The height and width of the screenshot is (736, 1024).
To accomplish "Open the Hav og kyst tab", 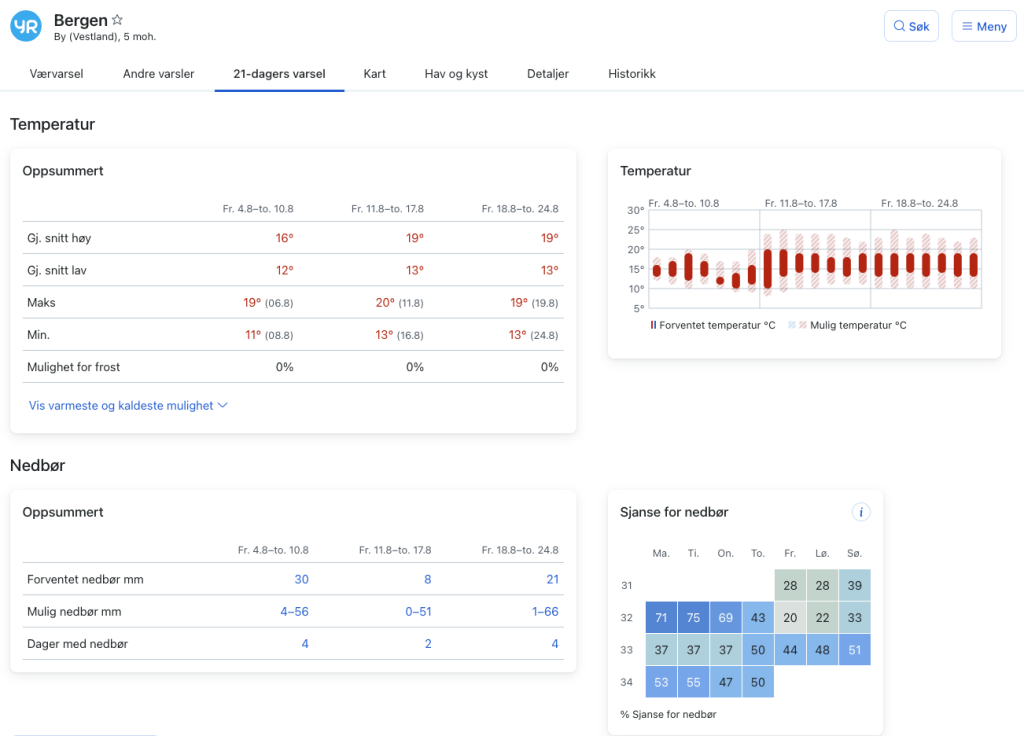I will (x=456, y=74).
